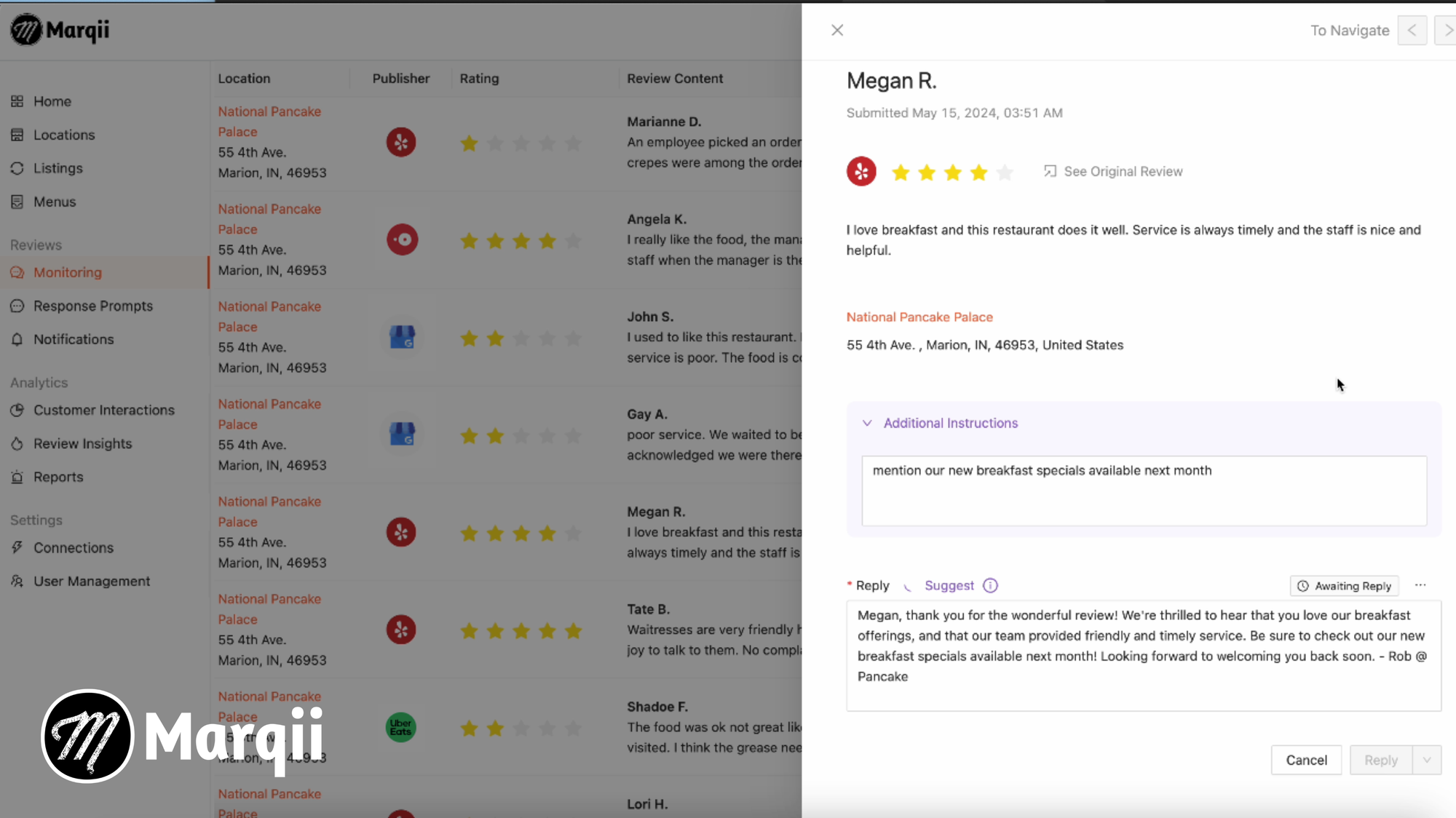This screenshot has width=1456, height=818.
Task: Open Notifications in sidebar
Action: [x=74, y=340]
